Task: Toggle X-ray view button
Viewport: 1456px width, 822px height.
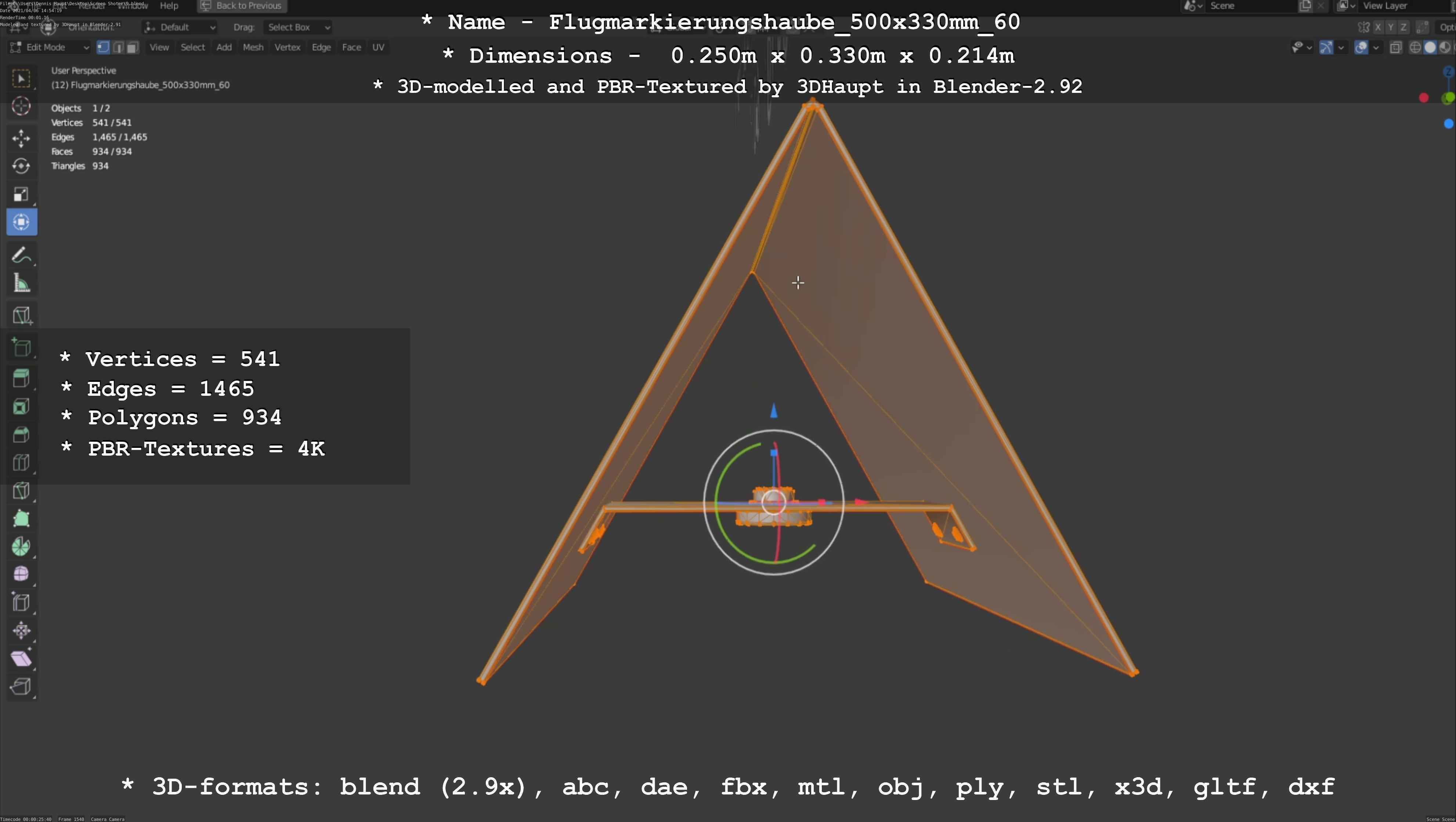Action: point(1395,47)
